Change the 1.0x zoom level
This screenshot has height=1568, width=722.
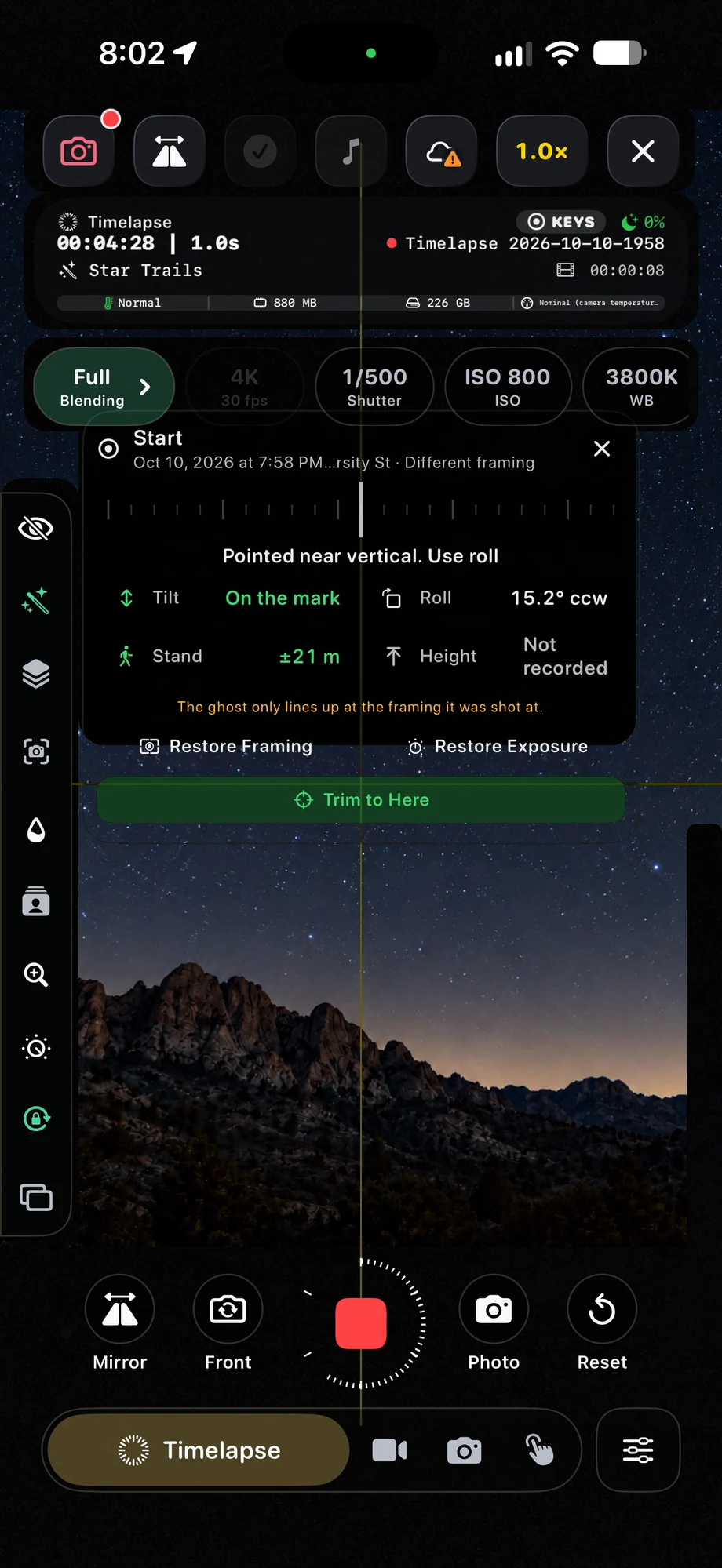tap(541, 151)
